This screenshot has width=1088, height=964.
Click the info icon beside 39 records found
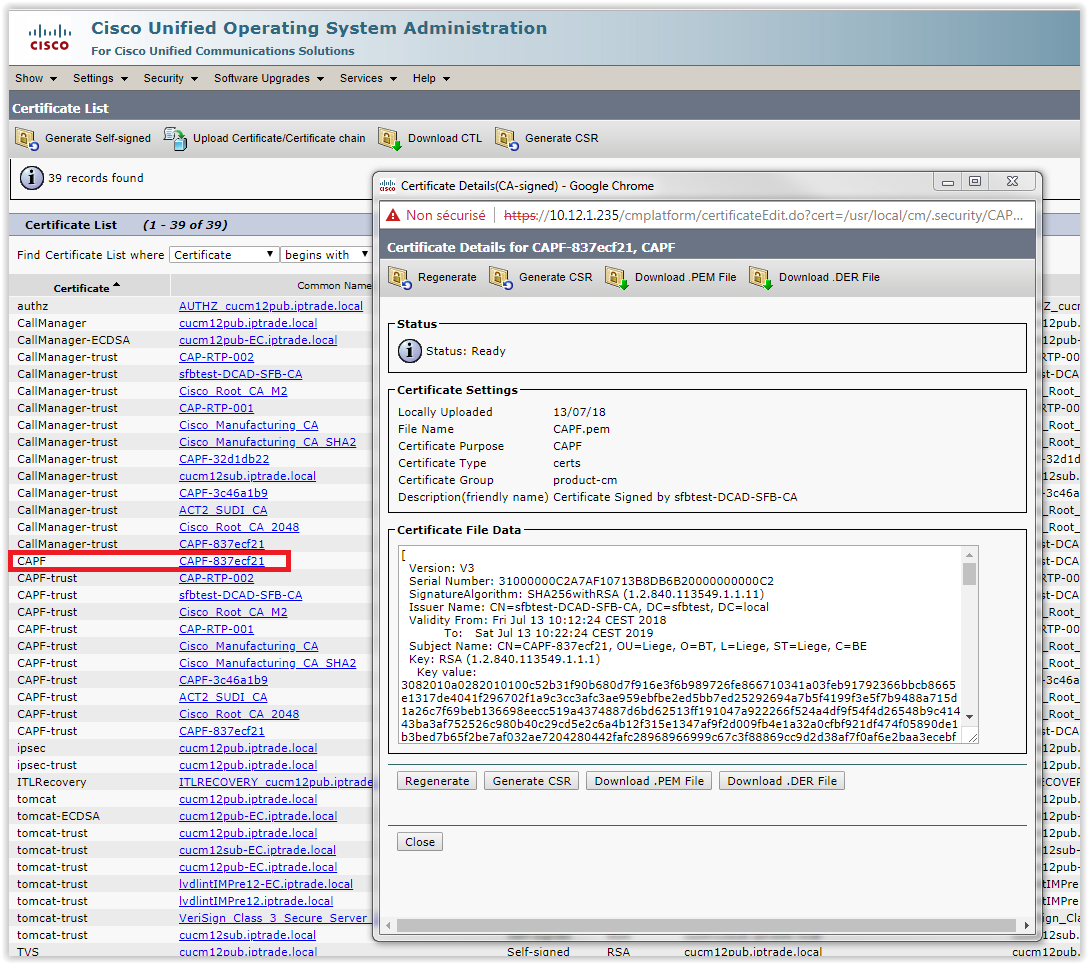tap(31, 178)
